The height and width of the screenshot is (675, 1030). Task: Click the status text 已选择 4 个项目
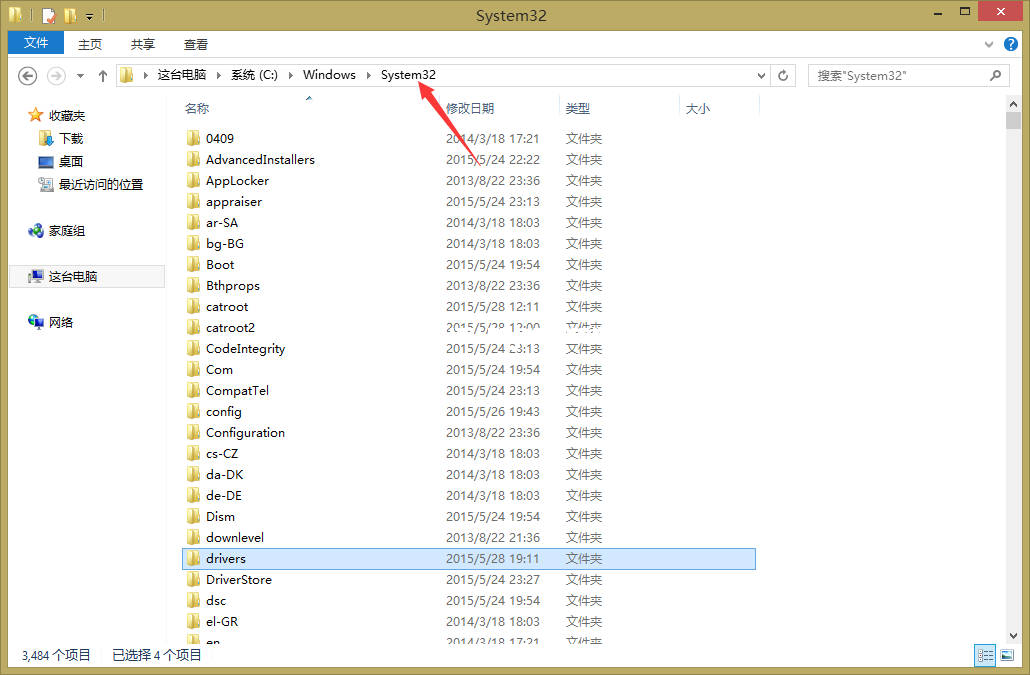157,655
